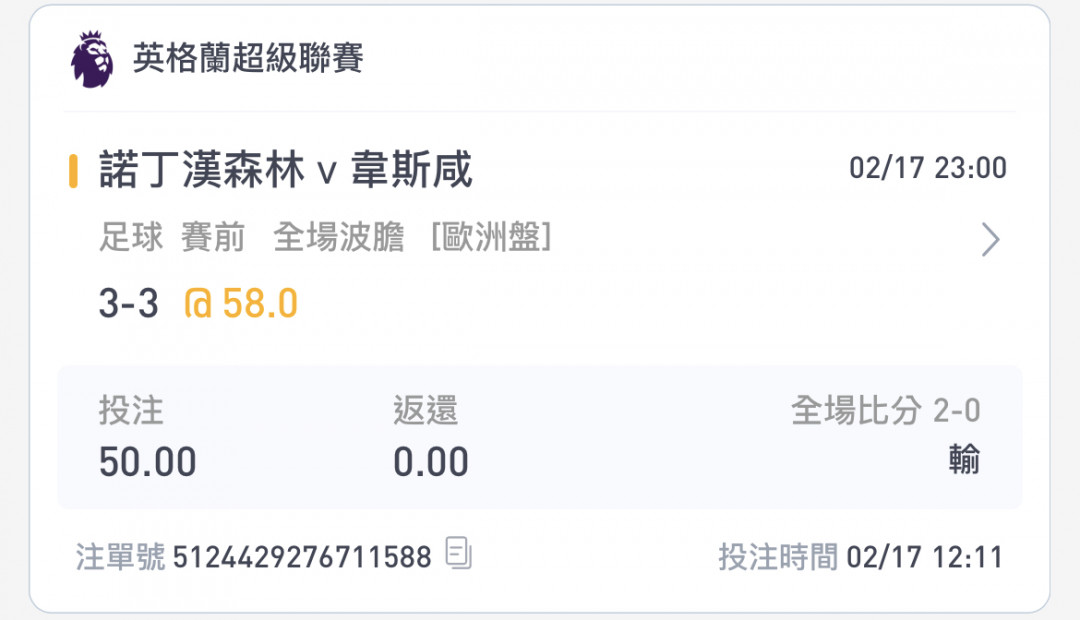Click the 返還 return amount 0.00

click(x=431, y=462)
